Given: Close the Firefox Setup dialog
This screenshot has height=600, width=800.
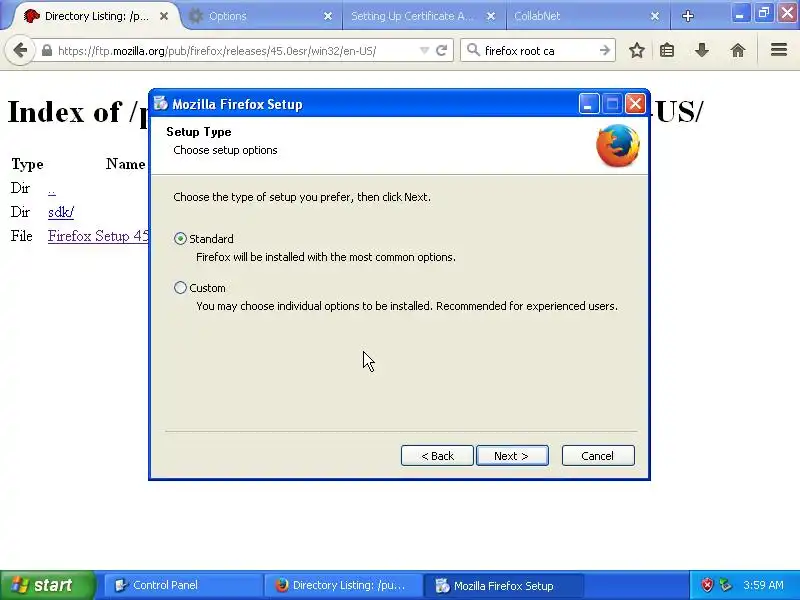Looking at the screenshot, I should [x=635, y=104].
